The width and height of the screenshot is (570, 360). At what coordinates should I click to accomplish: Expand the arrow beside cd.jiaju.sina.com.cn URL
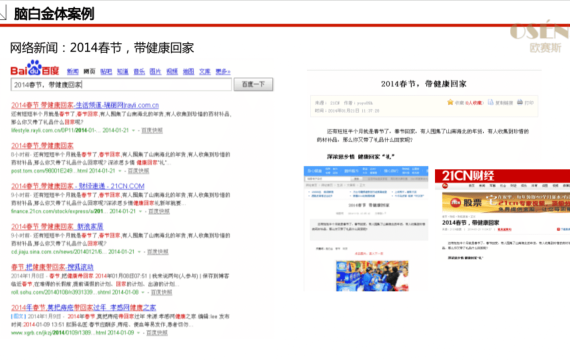[x=139, y=252]
